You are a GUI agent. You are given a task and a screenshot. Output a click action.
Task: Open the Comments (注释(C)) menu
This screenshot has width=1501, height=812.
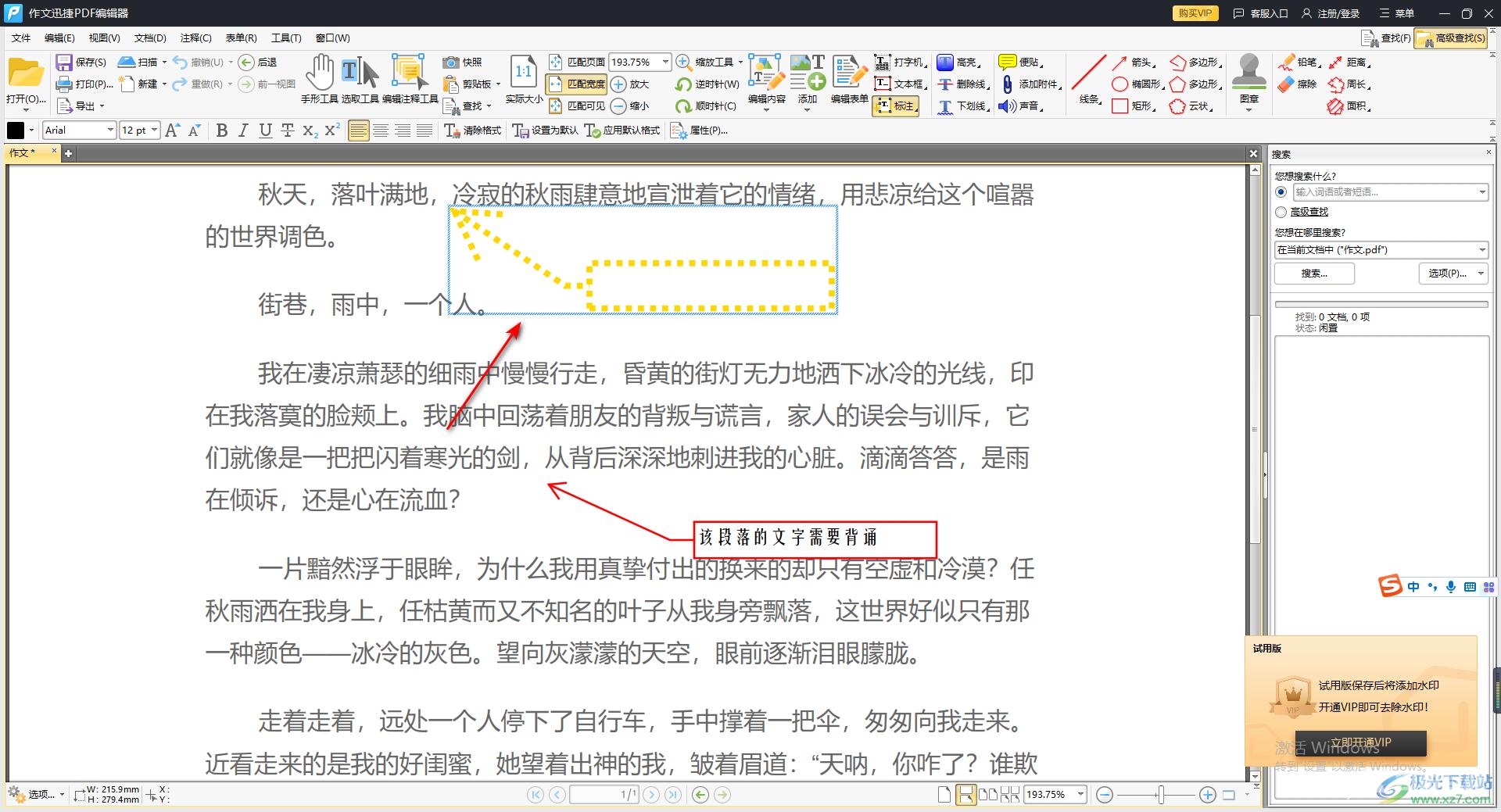[x=195, y=38]
